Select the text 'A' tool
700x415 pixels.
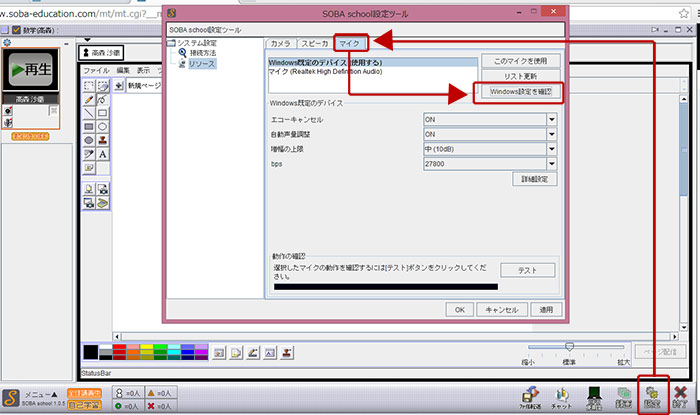click(x=103, y=154)
